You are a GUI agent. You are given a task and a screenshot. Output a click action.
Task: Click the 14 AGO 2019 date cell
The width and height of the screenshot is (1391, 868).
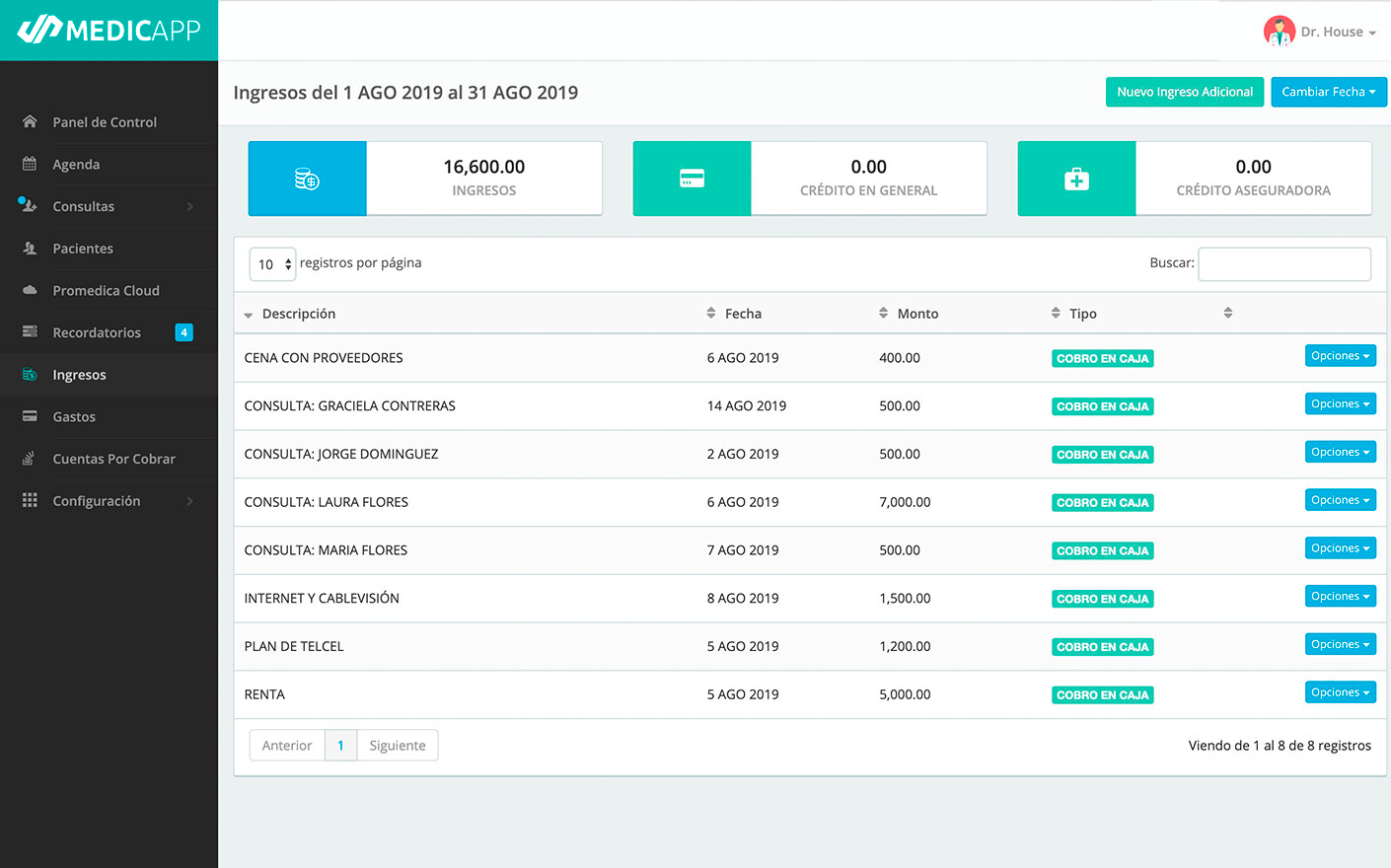[x=747, y=405]
